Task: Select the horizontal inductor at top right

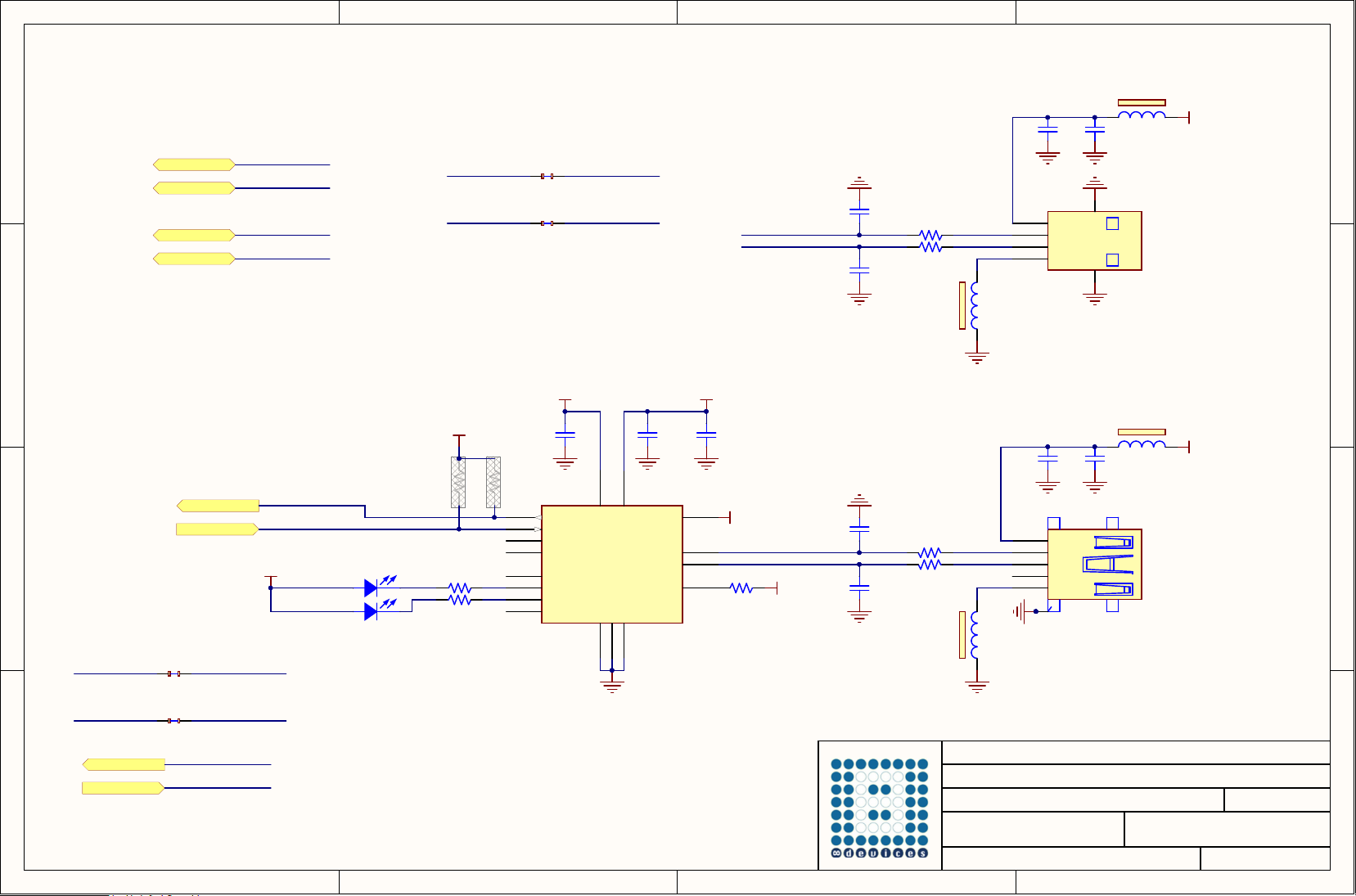Action: (x=1142, y=116)
